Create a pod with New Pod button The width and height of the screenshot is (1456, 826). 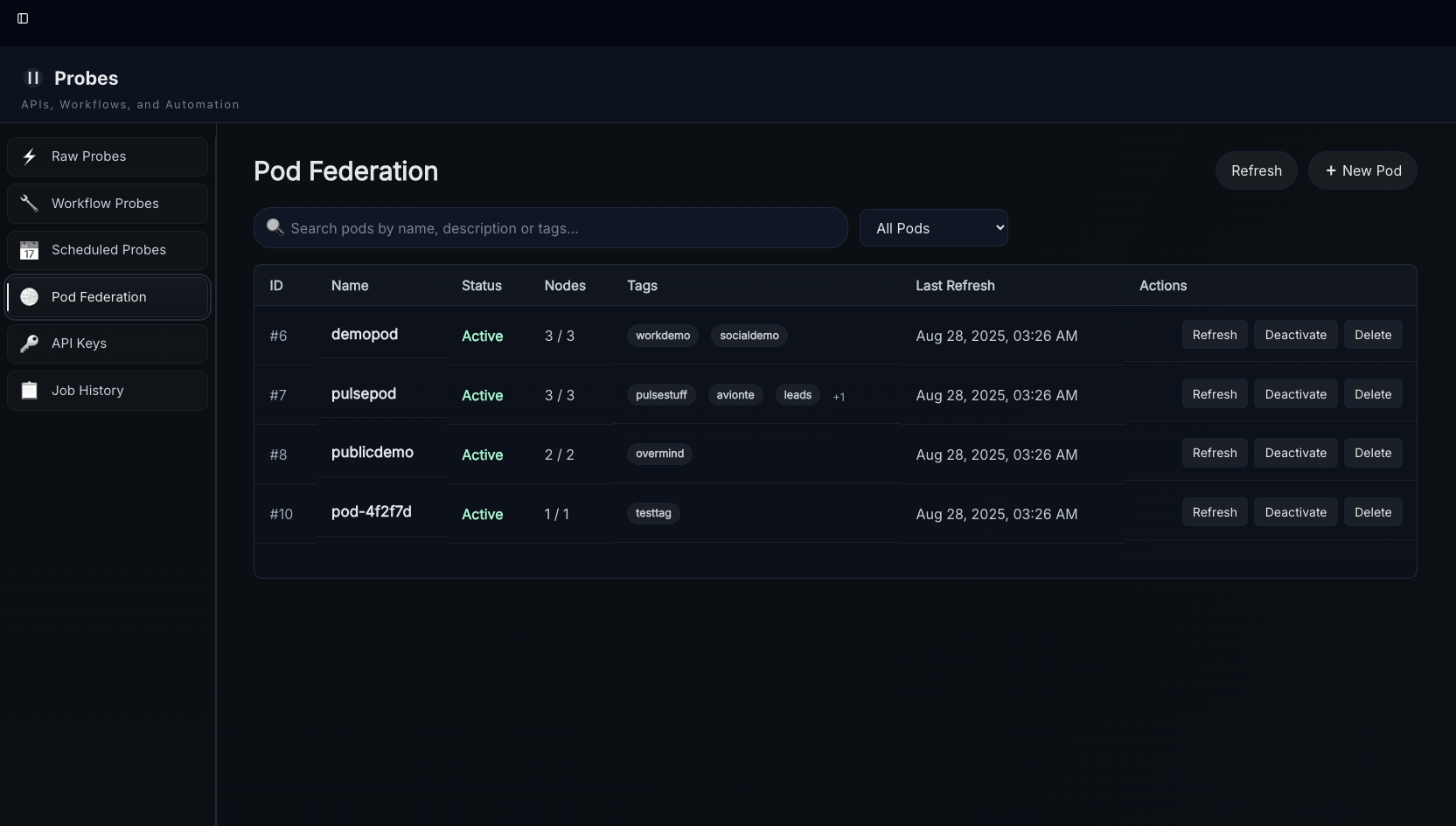(x=1362, y=170)
